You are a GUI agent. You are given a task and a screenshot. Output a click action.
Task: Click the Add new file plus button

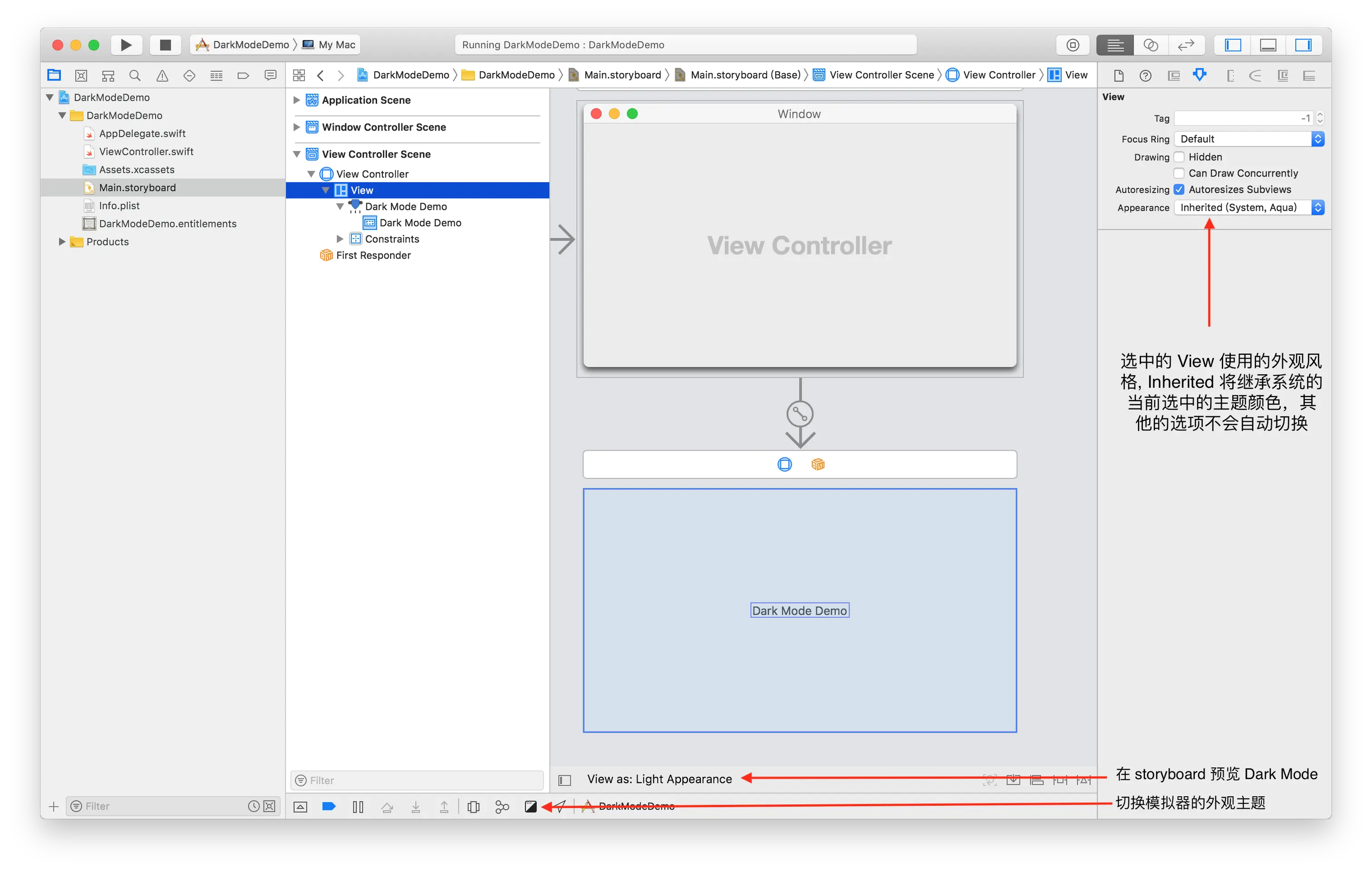coord(54,806)
